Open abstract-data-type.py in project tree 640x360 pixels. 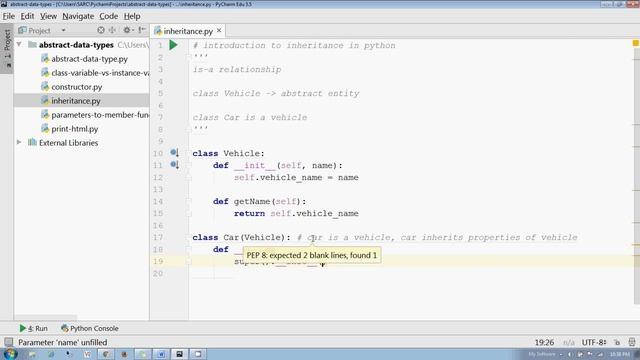tap(89, 59)
